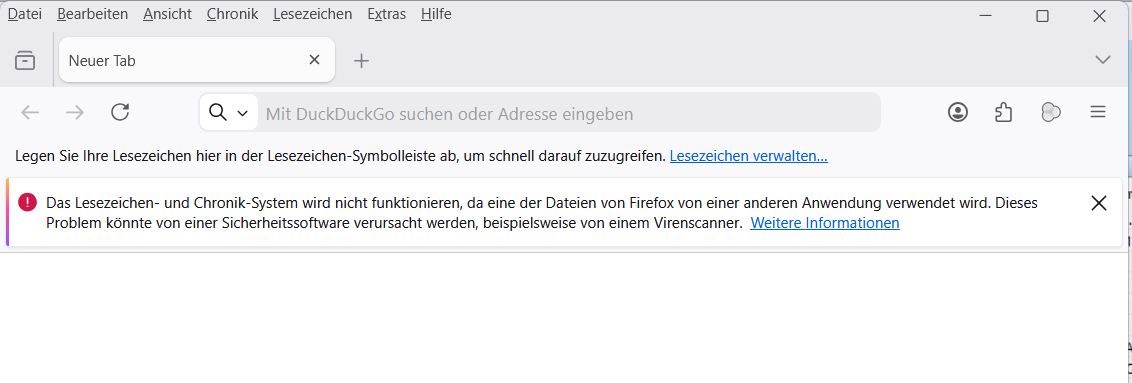Reload the page with refresh icon
The image size is (1132, 383).
120,112
